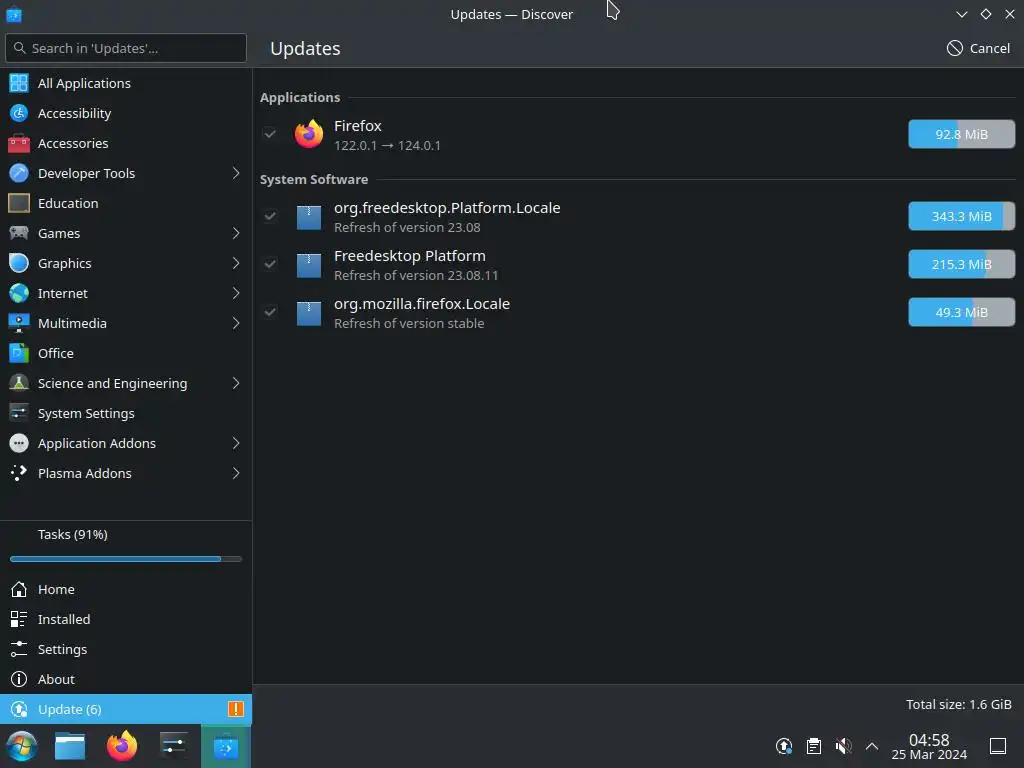Select the Update (6) page
Screen dimensions: 1024x768
(126, 709)
